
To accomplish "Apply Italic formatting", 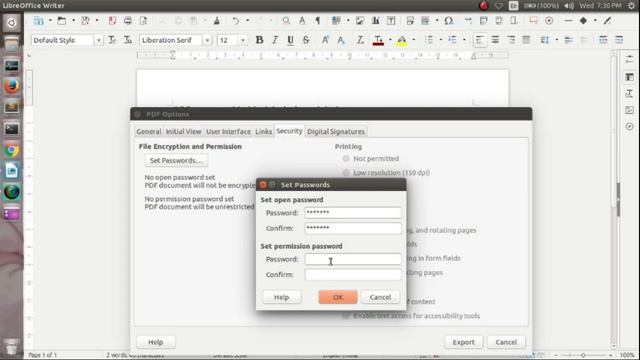I will coord(275,40).
